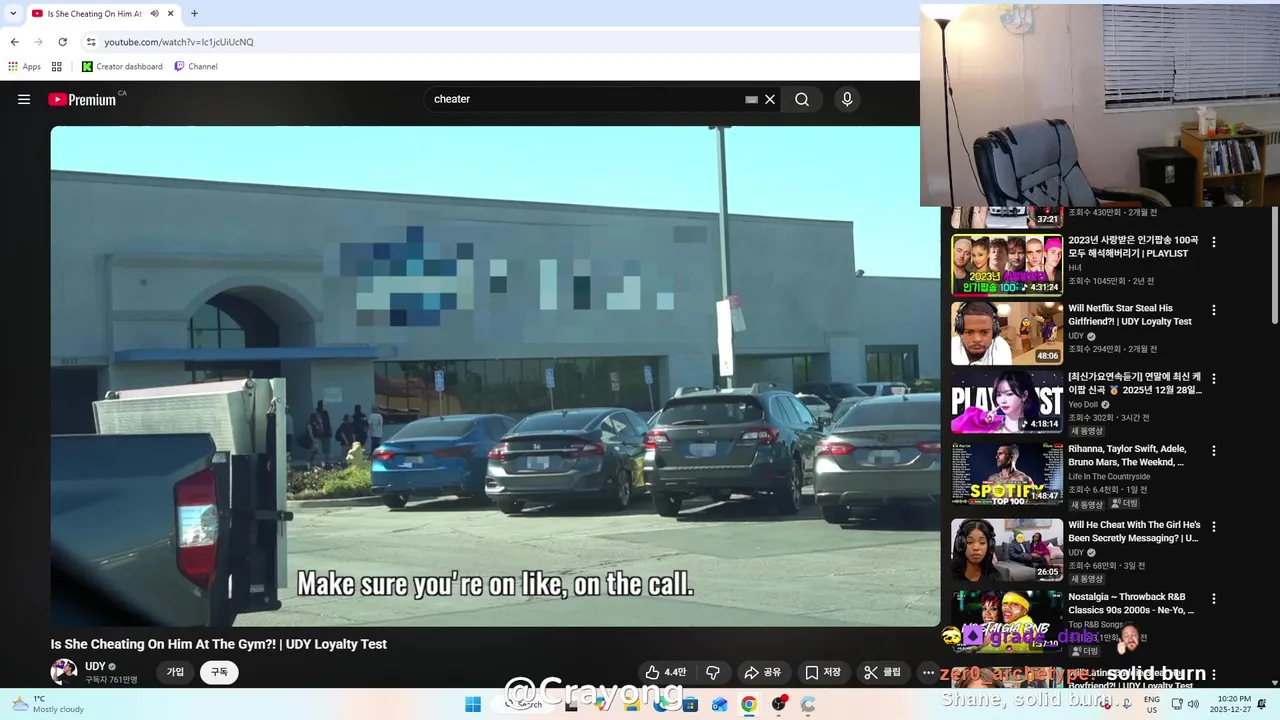
Task: Reload the page with the refresh icon
Action: click(x=62, y=42)
